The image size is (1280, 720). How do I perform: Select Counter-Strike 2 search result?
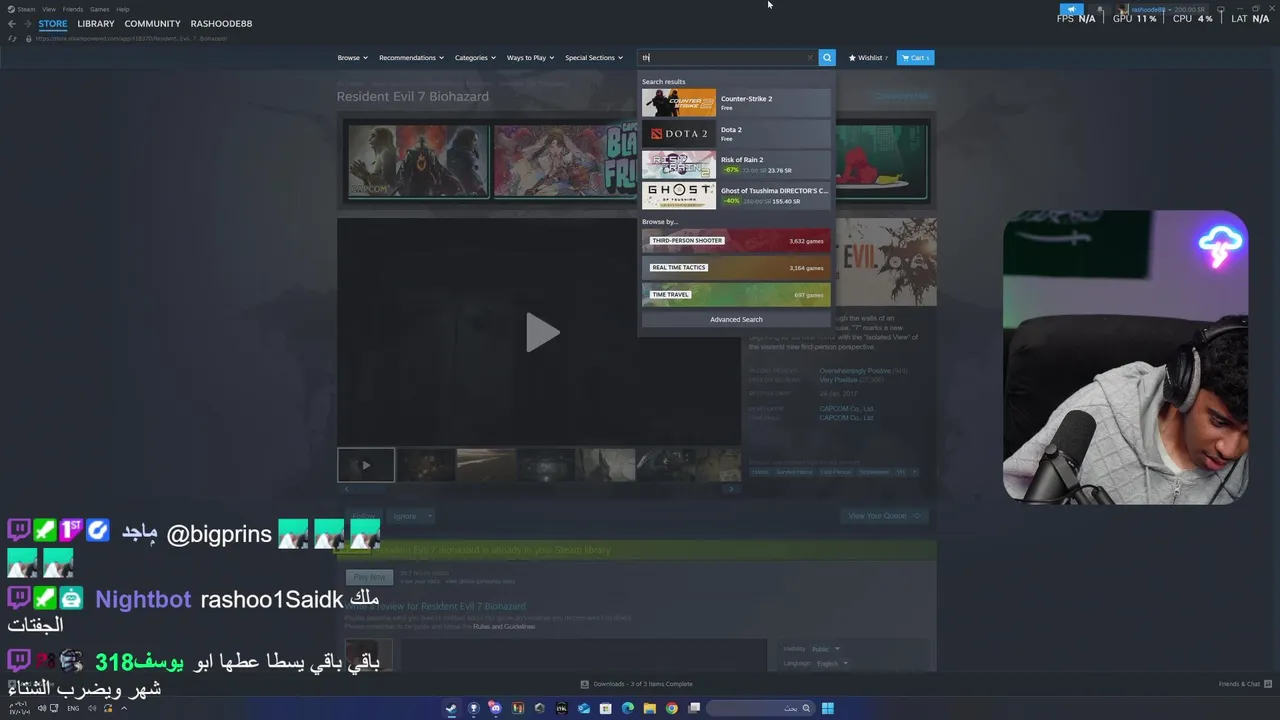[736, 103]
